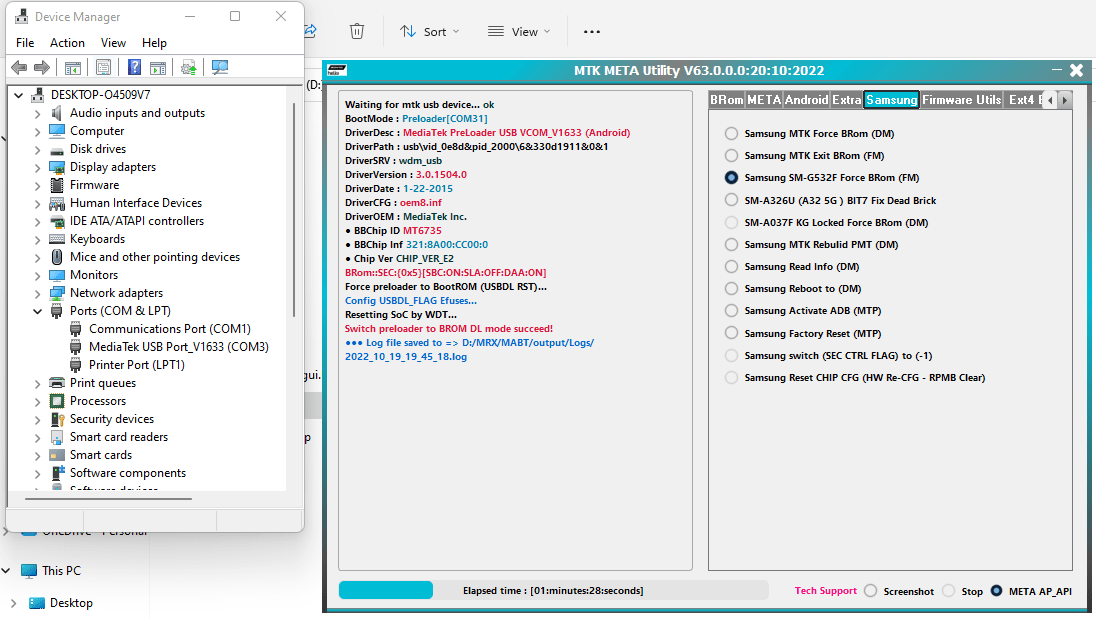
Task: Enable the Screenshot option at bottom
Action: tap(870, 591)
